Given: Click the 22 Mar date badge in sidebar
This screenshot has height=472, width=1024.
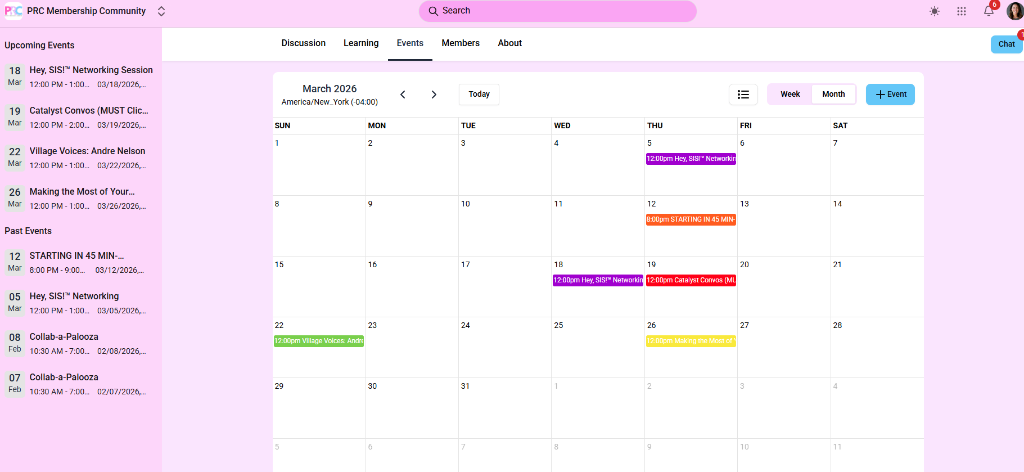Looking at the screenshot, I should (14, 157).
